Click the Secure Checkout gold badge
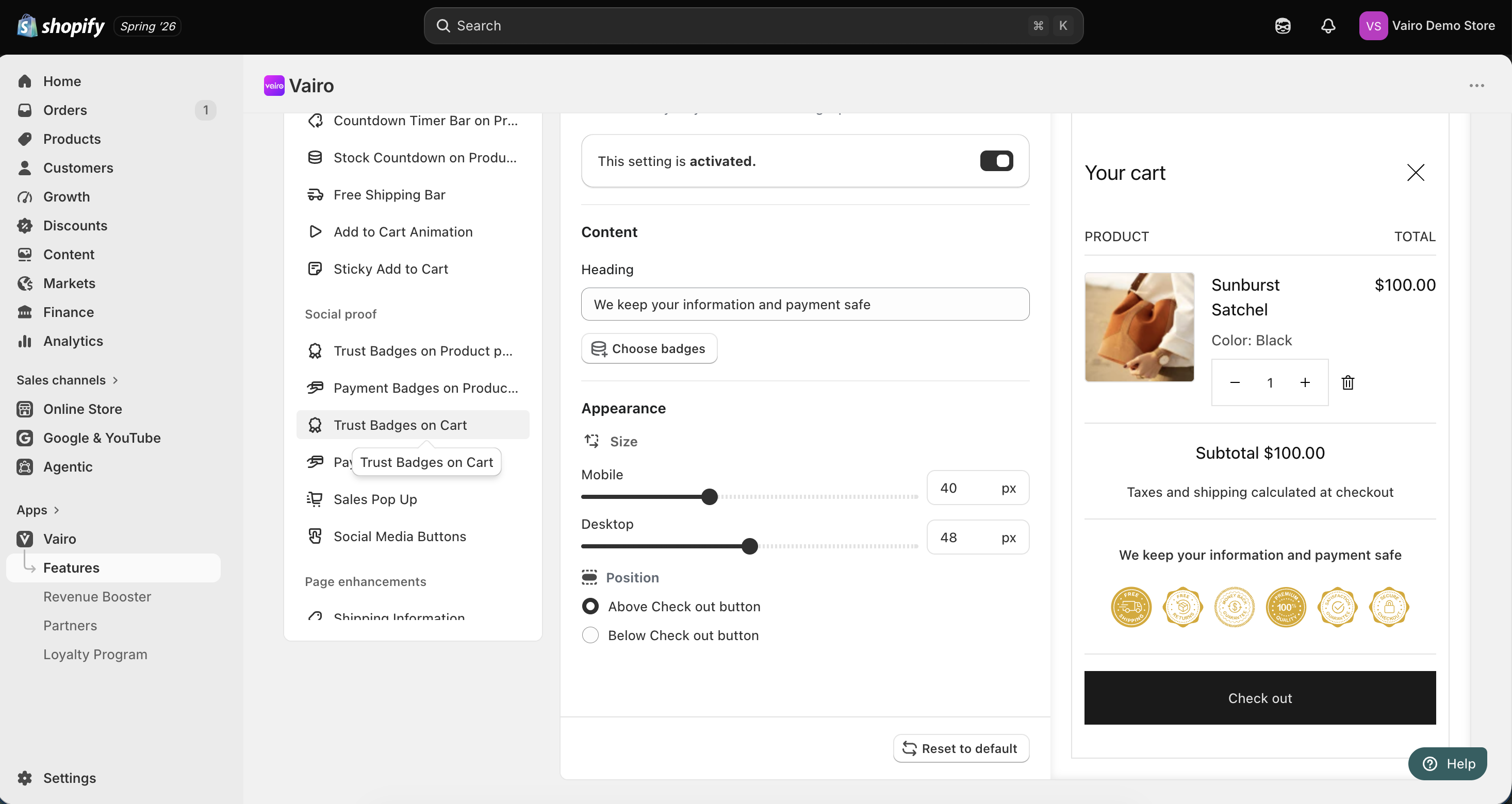The height and width of the screenshot is (804, 1512). tap(1389, 607)
